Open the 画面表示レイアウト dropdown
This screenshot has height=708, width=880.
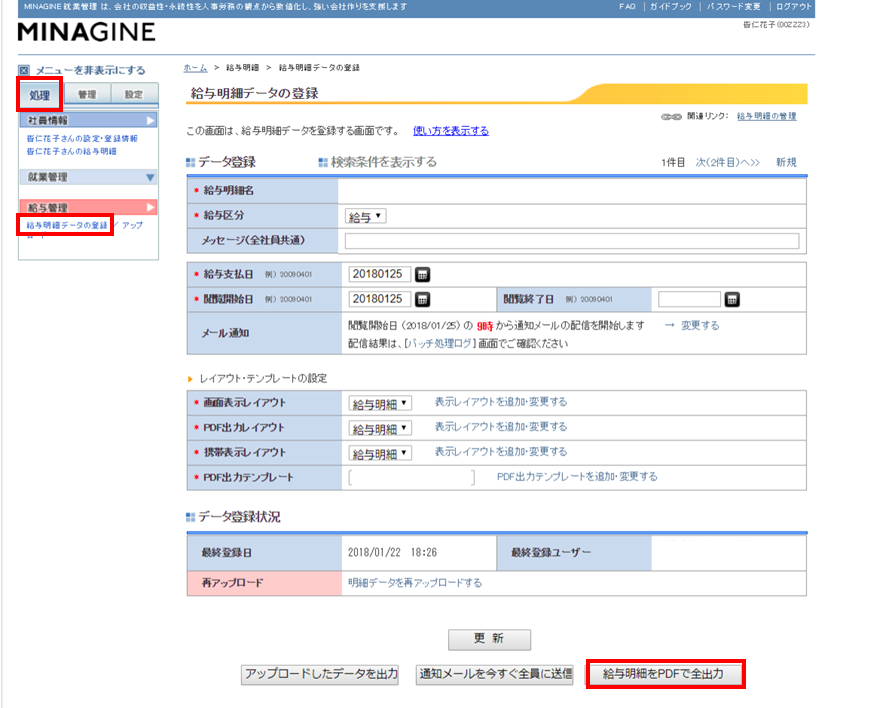[x=380, y=403]
